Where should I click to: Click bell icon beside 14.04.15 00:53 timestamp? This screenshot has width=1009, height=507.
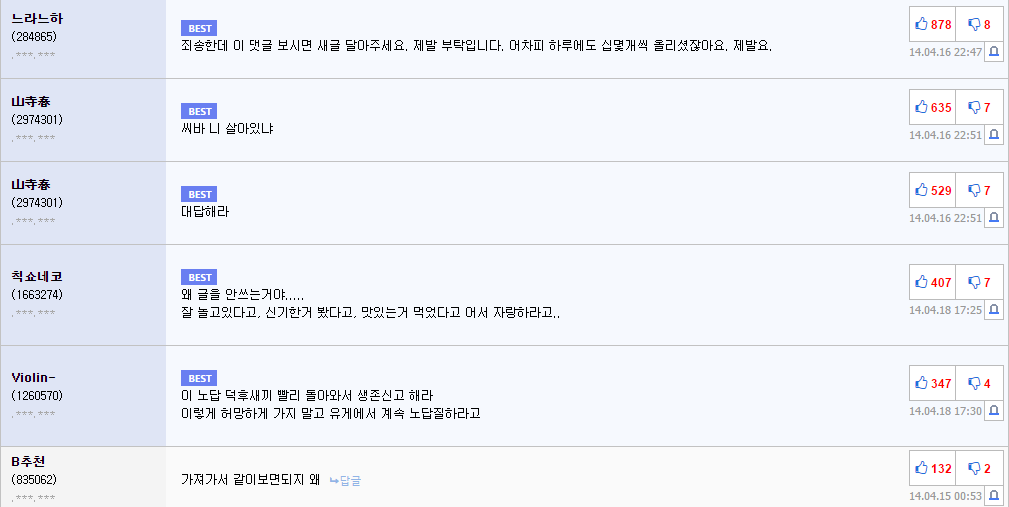pos(994,496)
